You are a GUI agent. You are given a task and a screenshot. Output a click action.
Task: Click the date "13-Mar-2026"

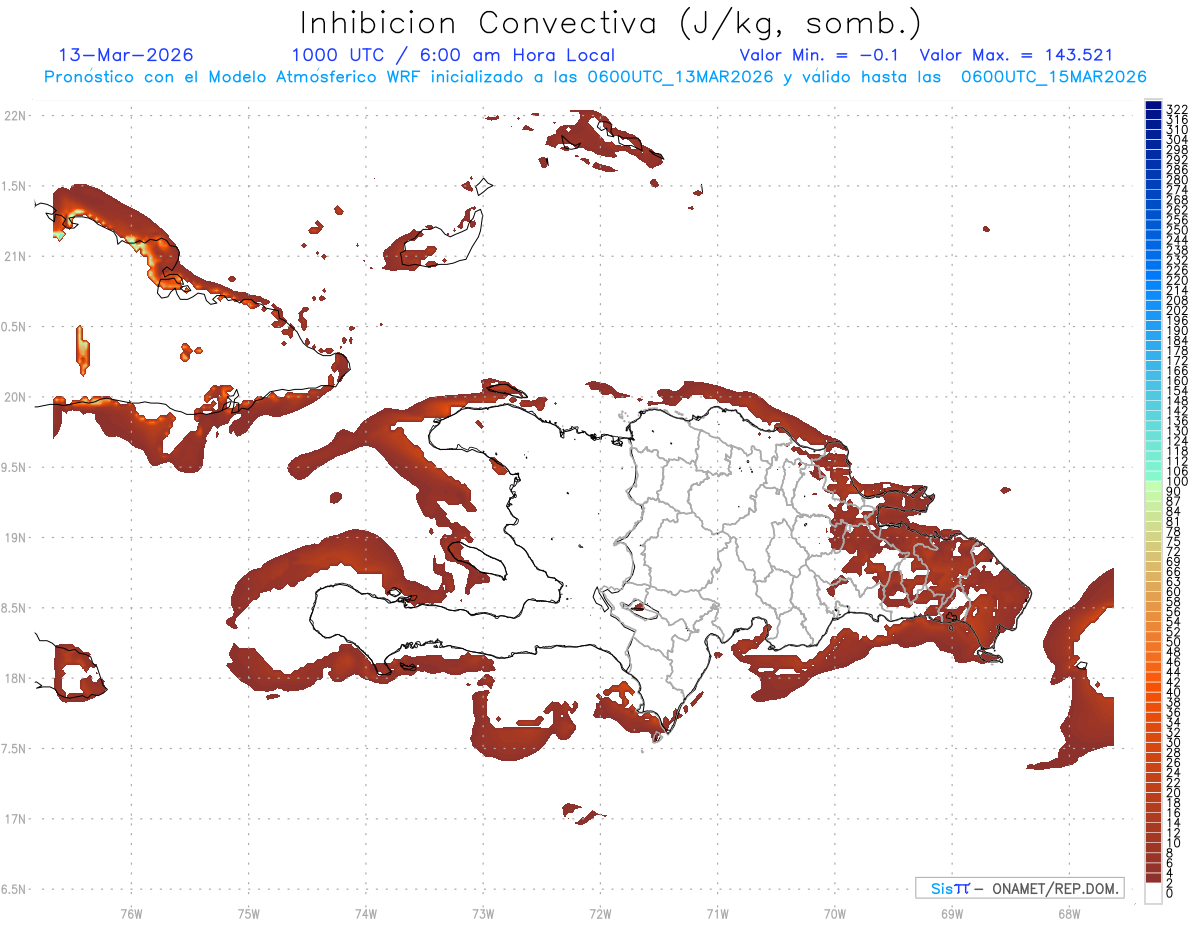coord(126,55)
